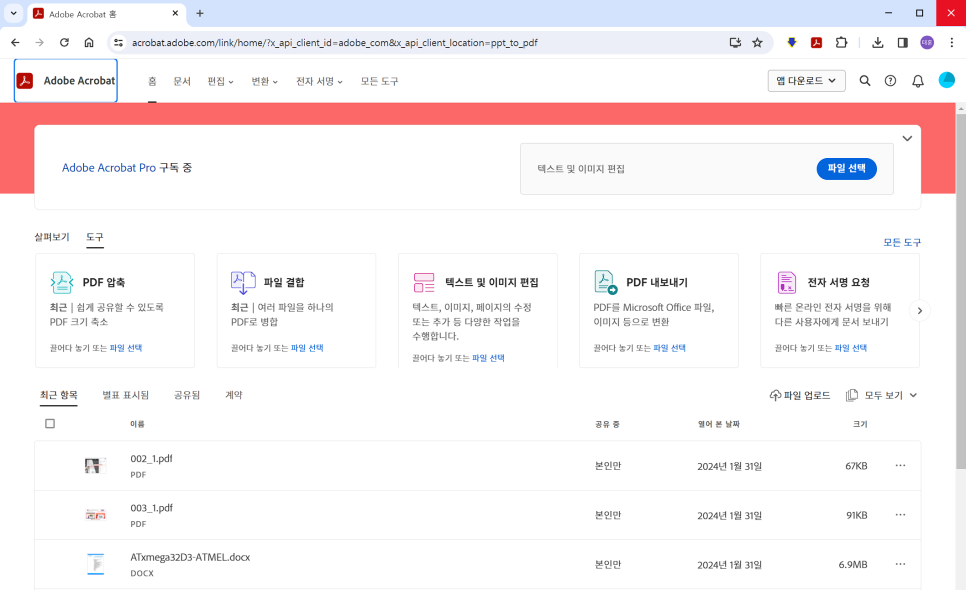Open the 모든 도구 menu item
The width and height of the screenshot is (966, 590).
(380, 81)
